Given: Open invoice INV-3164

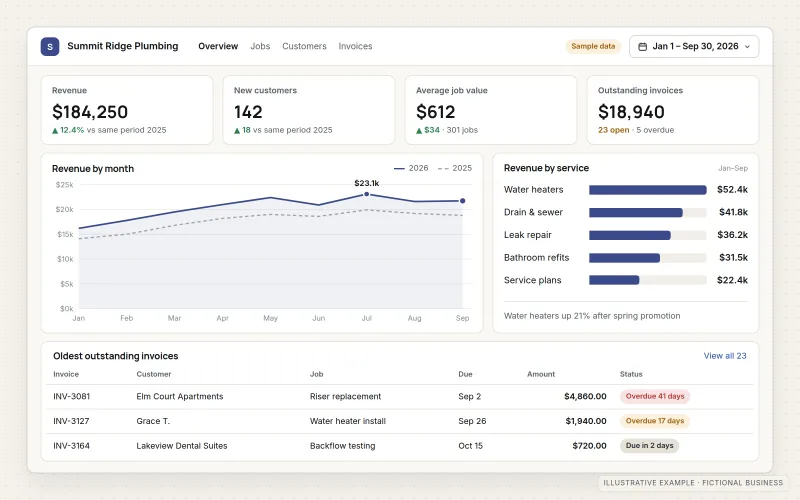Looking at the screenshot, I should pyautogui.click(x=71, y=445).
